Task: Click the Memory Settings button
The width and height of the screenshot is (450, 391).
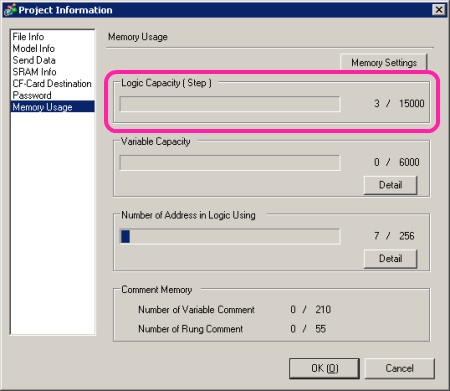Action: tap(384, 62)
